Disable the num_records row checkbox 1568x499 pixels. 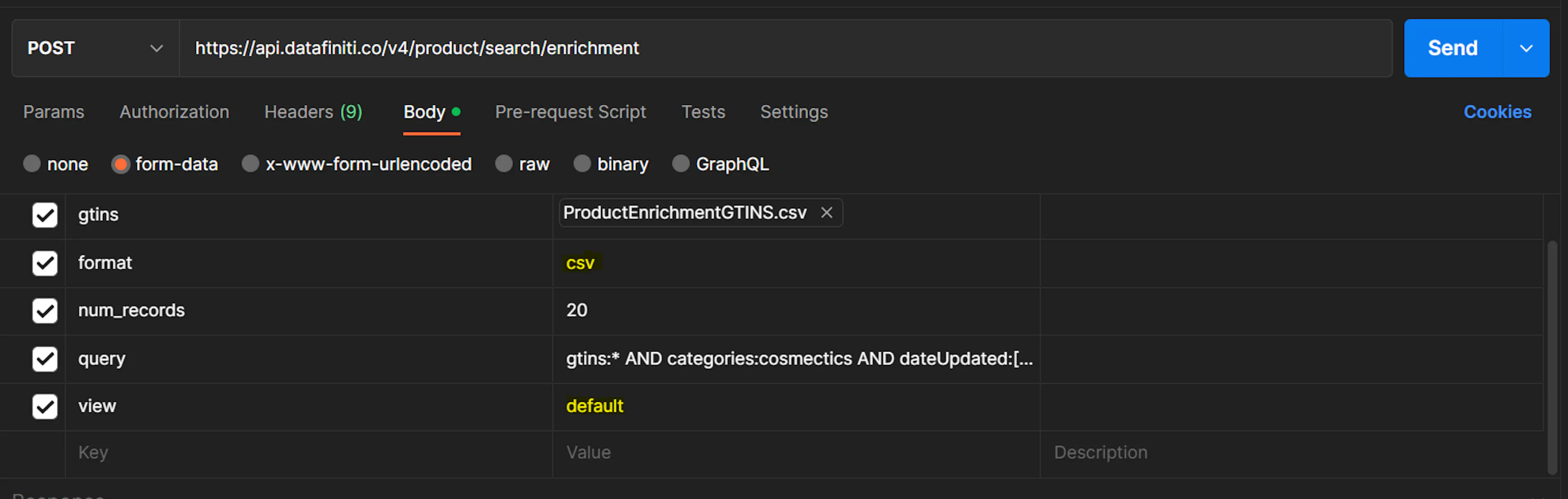(x=45, y=310)
